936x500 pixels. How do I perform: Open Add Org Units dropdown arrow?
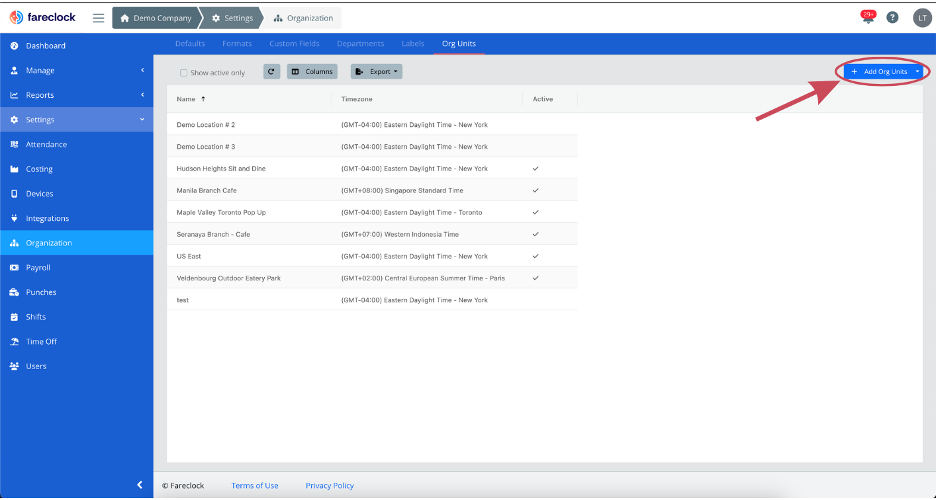[x=918, y=72]
